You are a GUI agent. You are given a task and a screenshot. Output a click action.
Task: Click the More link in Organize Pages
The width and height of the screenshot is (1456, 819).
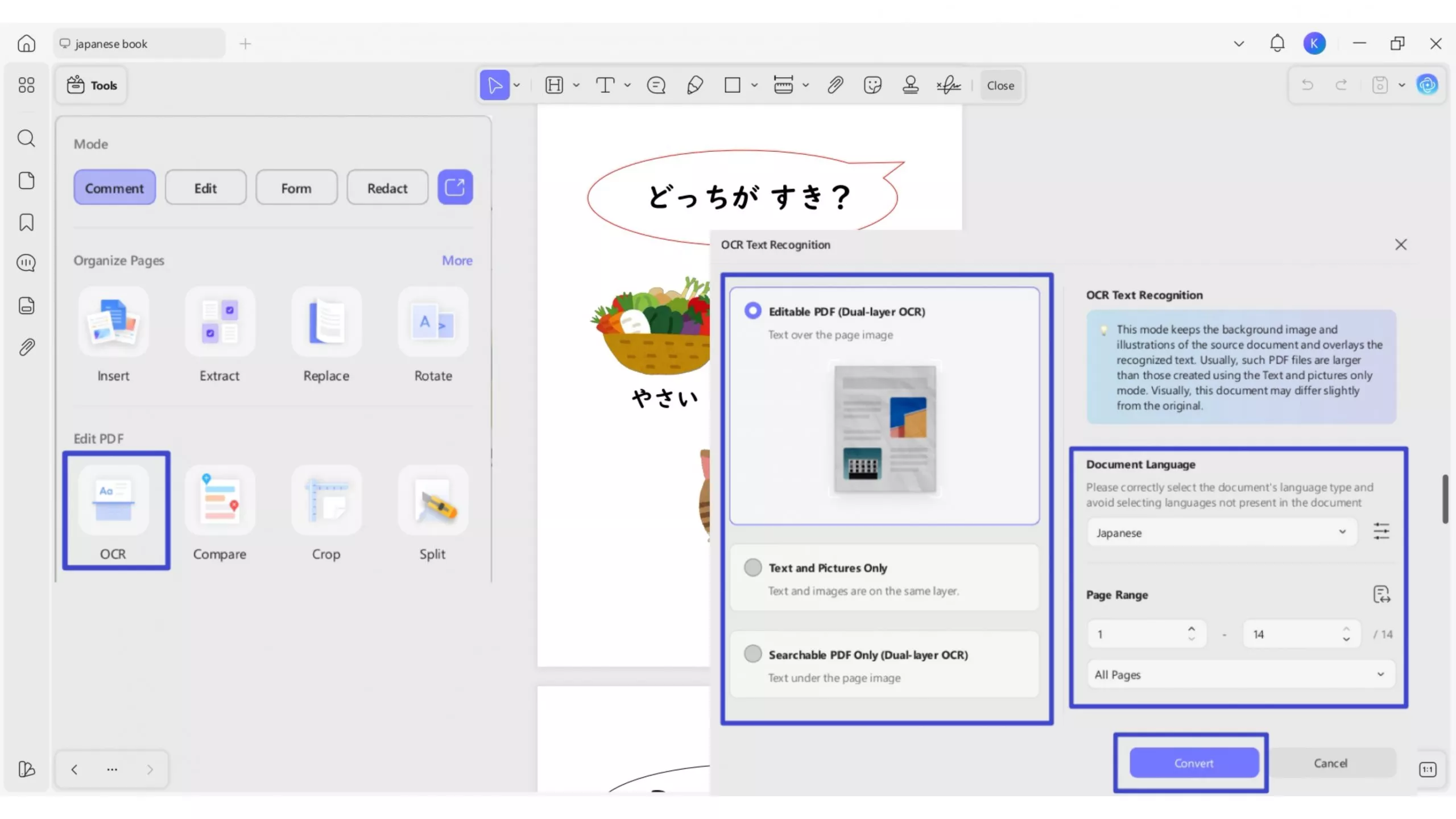tap(457, 260)
